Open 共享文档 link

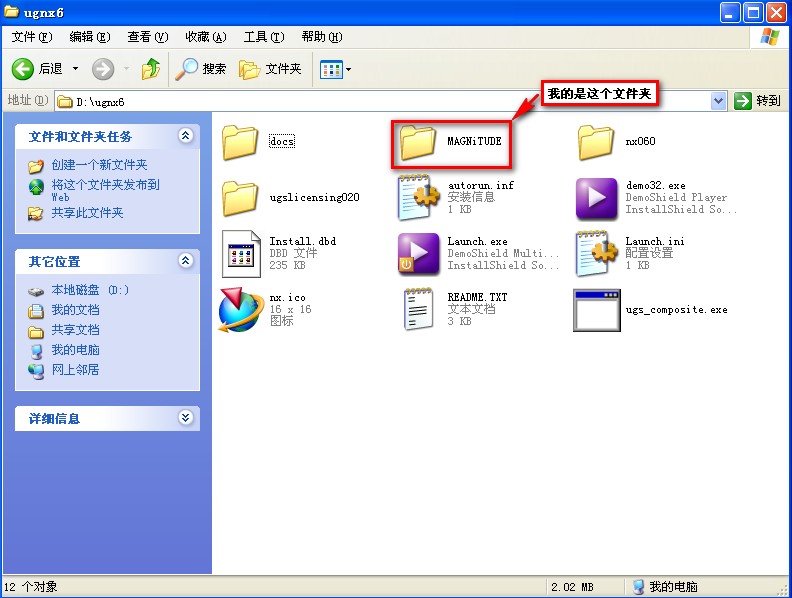75,330
